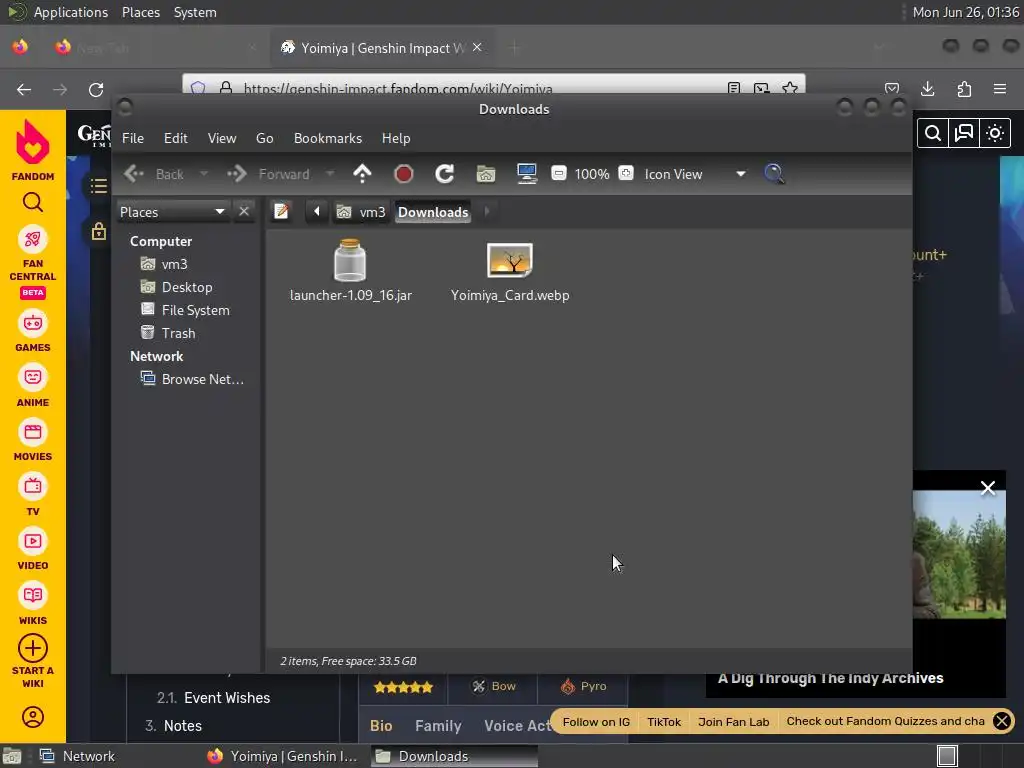Click the file manager search magnifier icon
The height and width of the screenshot is (768, 1024).
pyautogui.click(x=774, y=174)
